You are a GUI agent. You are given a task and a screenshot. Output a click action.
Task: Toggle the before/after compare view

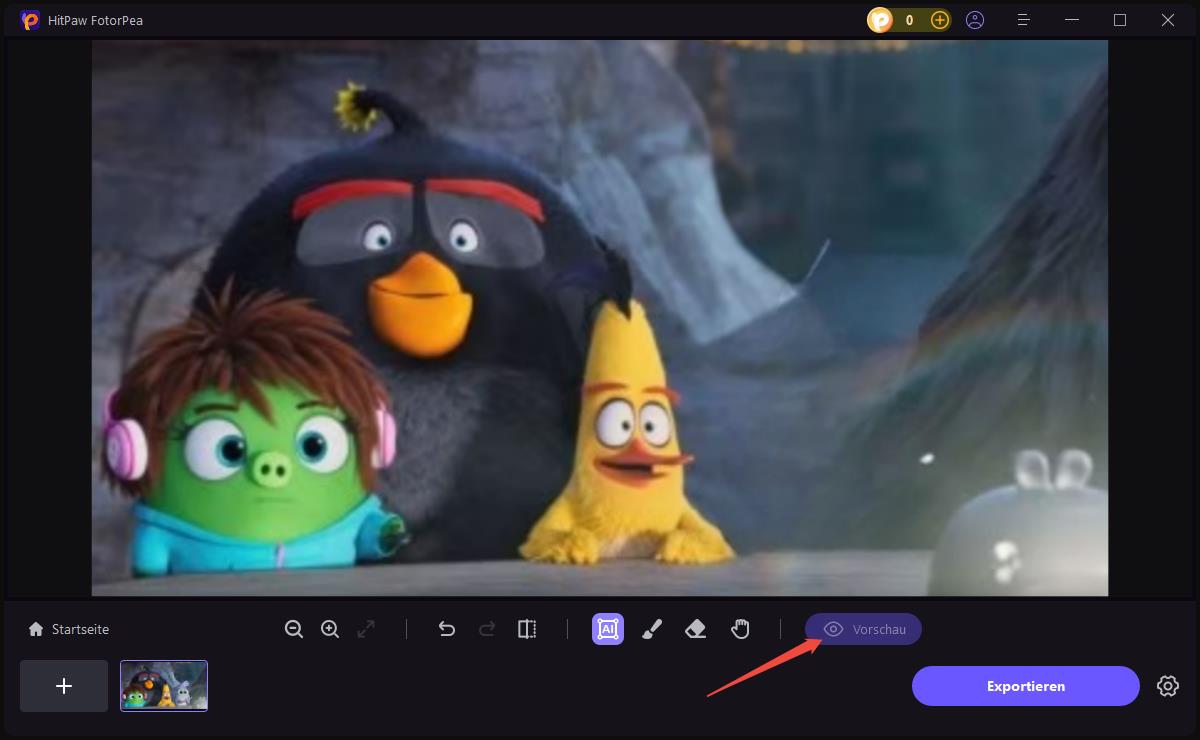527,629
